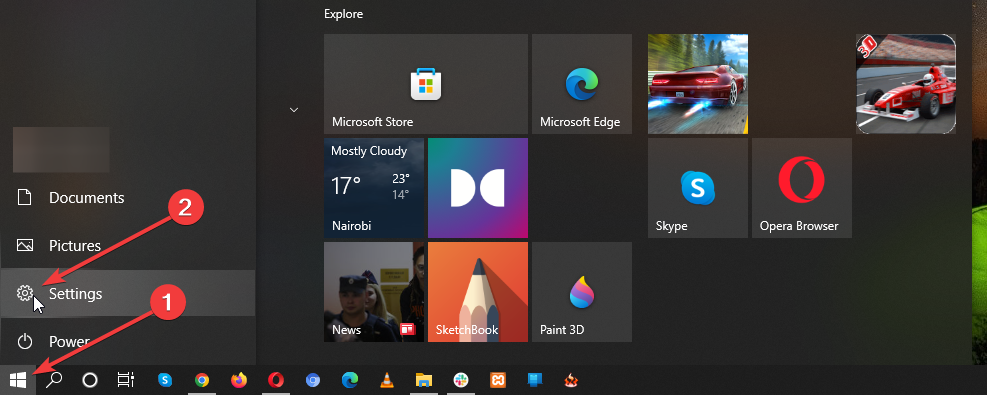
Task: Open the blue window taskbar app
Action: (x=535, y=380)
